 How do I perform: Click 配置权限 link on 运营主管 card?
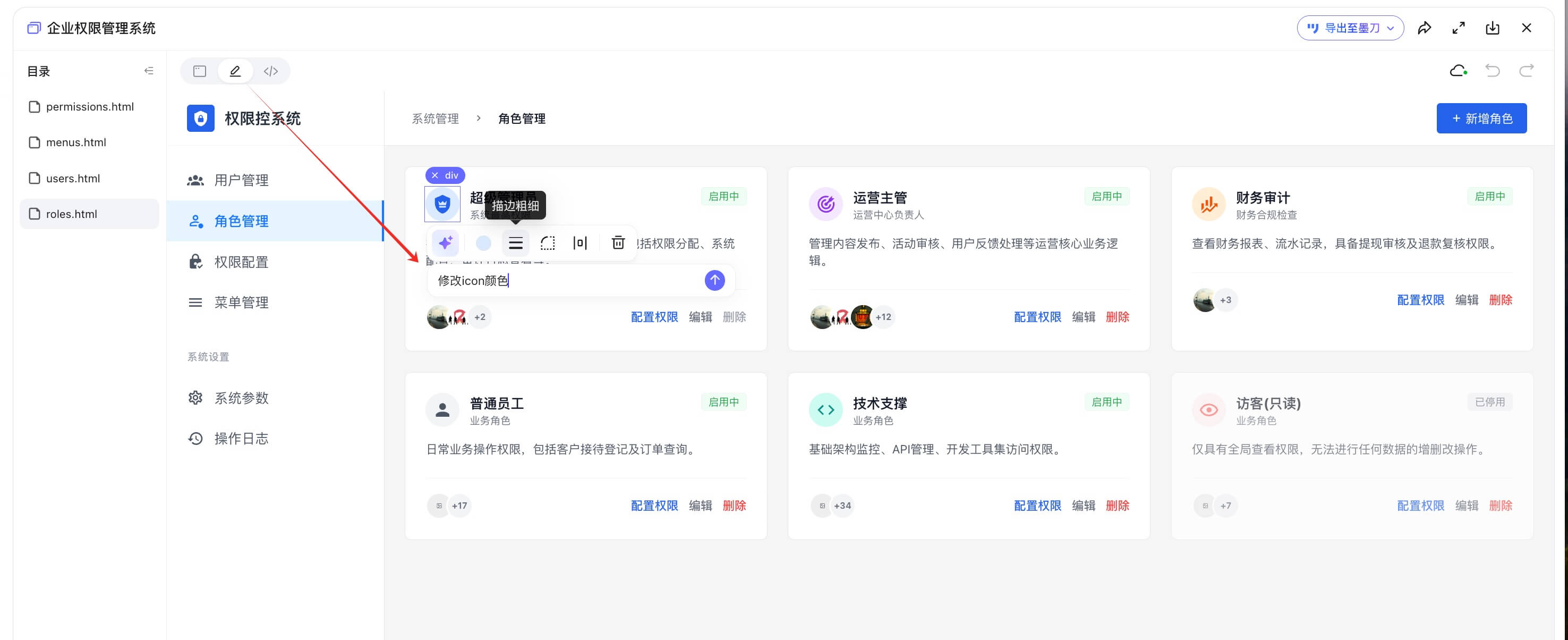[1037, 317]
